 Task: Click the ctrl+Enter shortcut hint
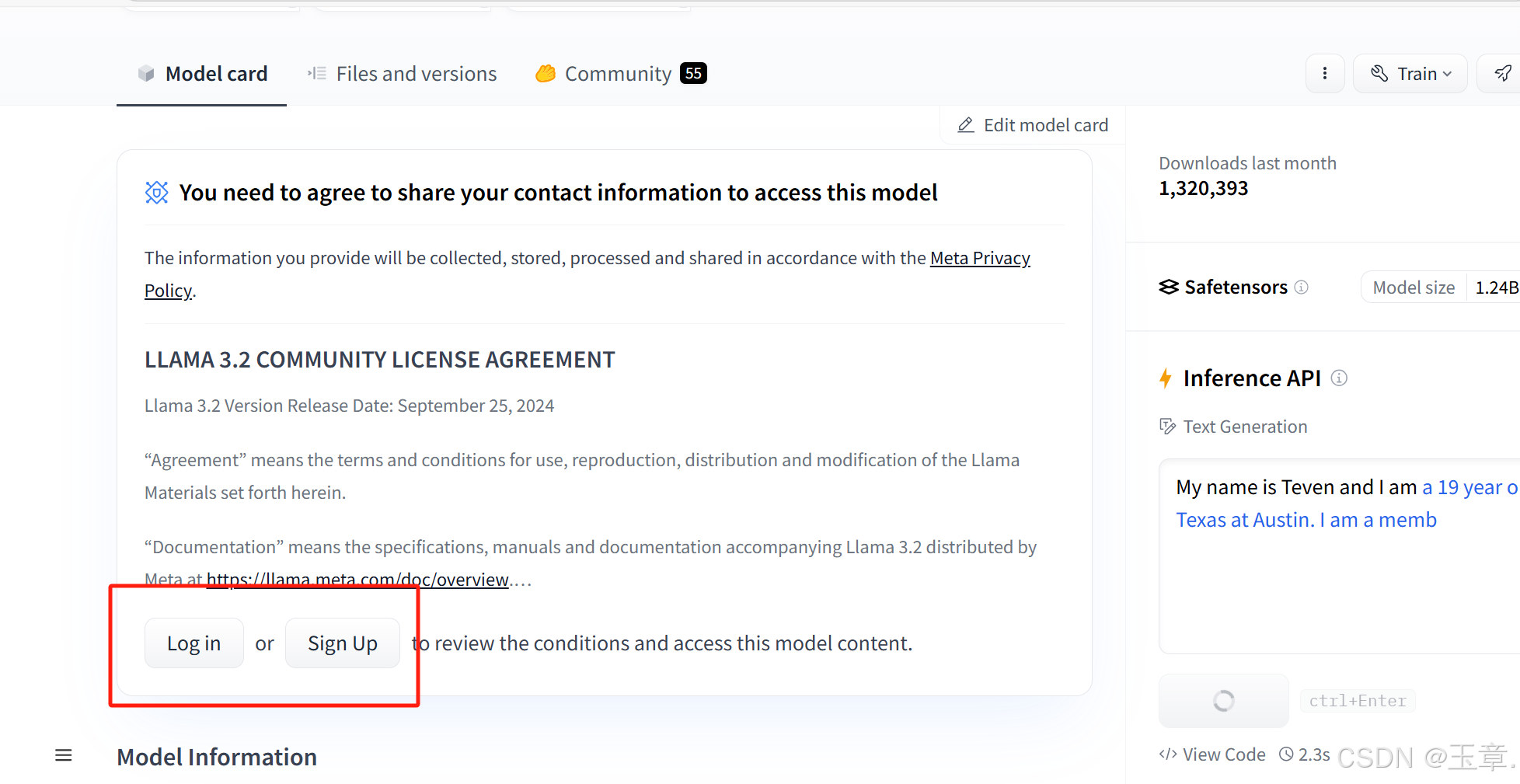point(1358,701)
